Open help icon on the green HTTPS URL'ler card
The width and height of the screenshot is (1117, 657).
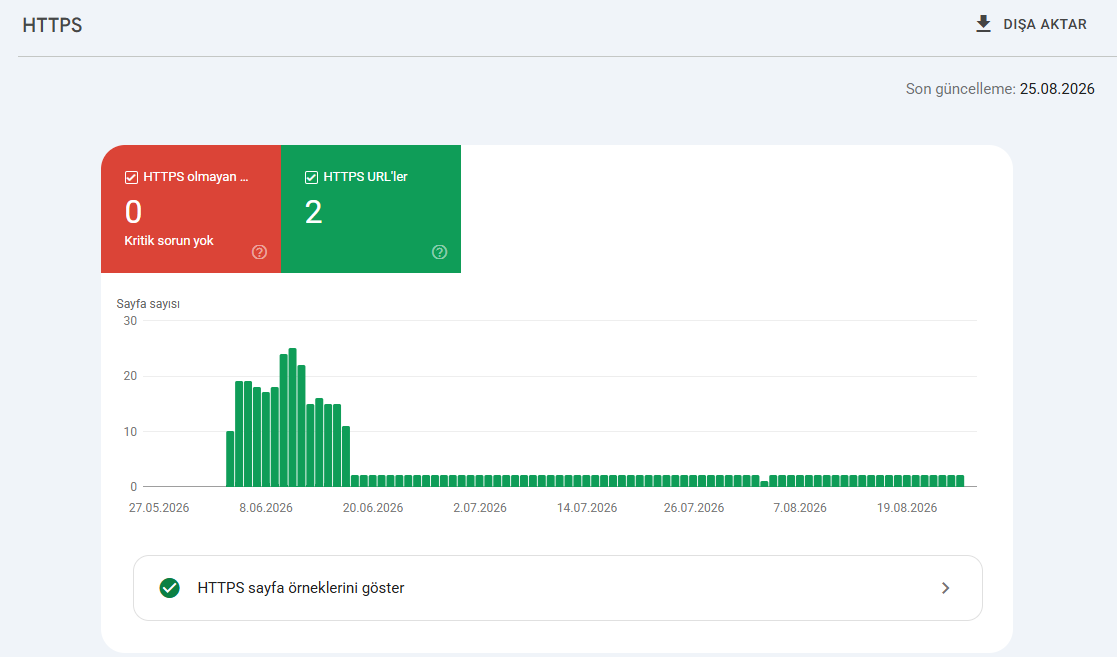(440, 252)
